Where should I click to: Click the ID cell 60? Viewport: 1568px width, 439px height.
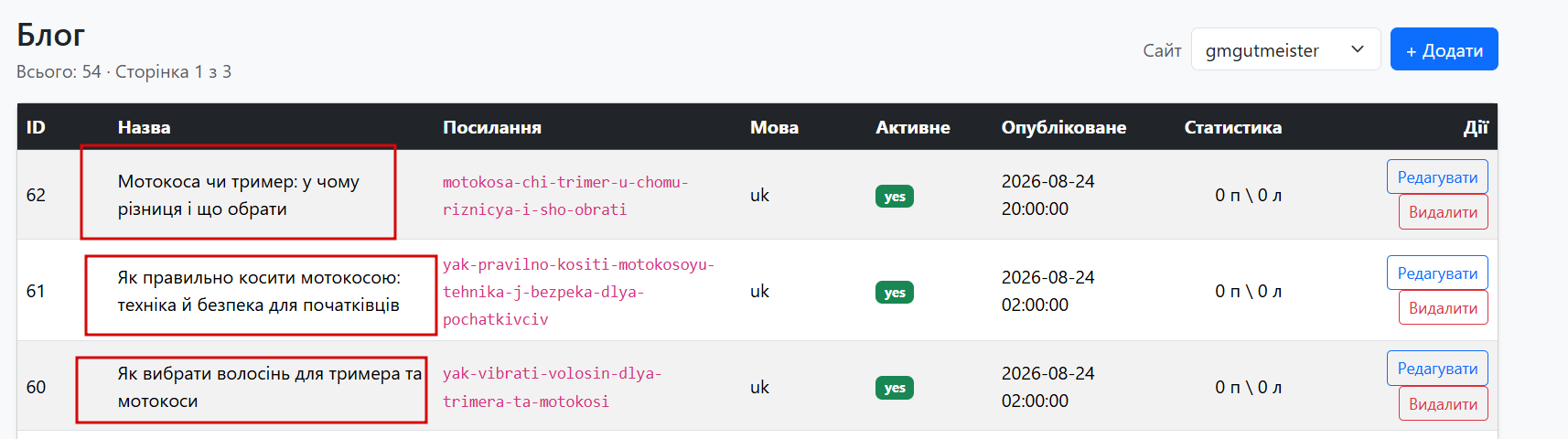[36, 387]
